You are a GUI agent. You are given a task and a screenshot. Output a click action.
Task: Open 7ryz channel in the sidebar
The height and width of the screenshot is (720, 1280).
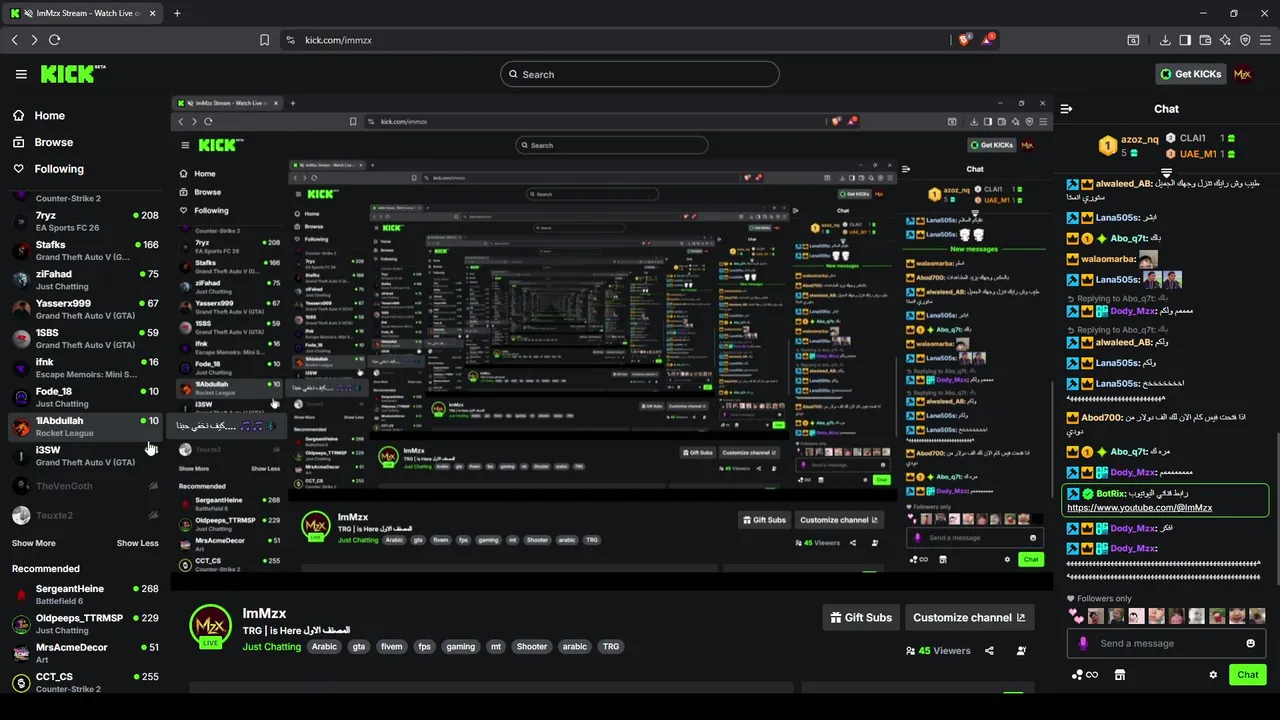pyautogui.click(x=85, y=221)
